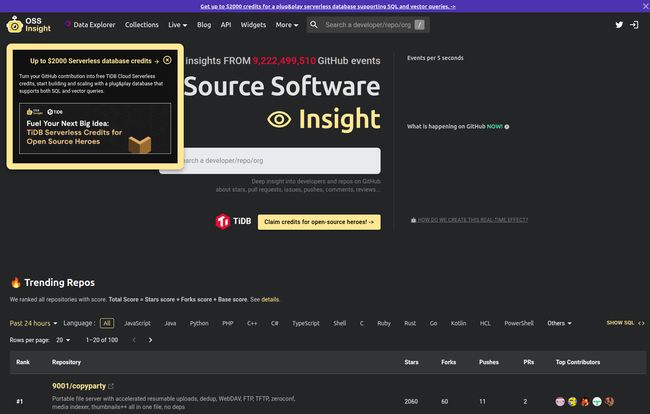The image size is (650, 414).
Task: Open the OSS Insight home logo
Action: click(29, 24)
